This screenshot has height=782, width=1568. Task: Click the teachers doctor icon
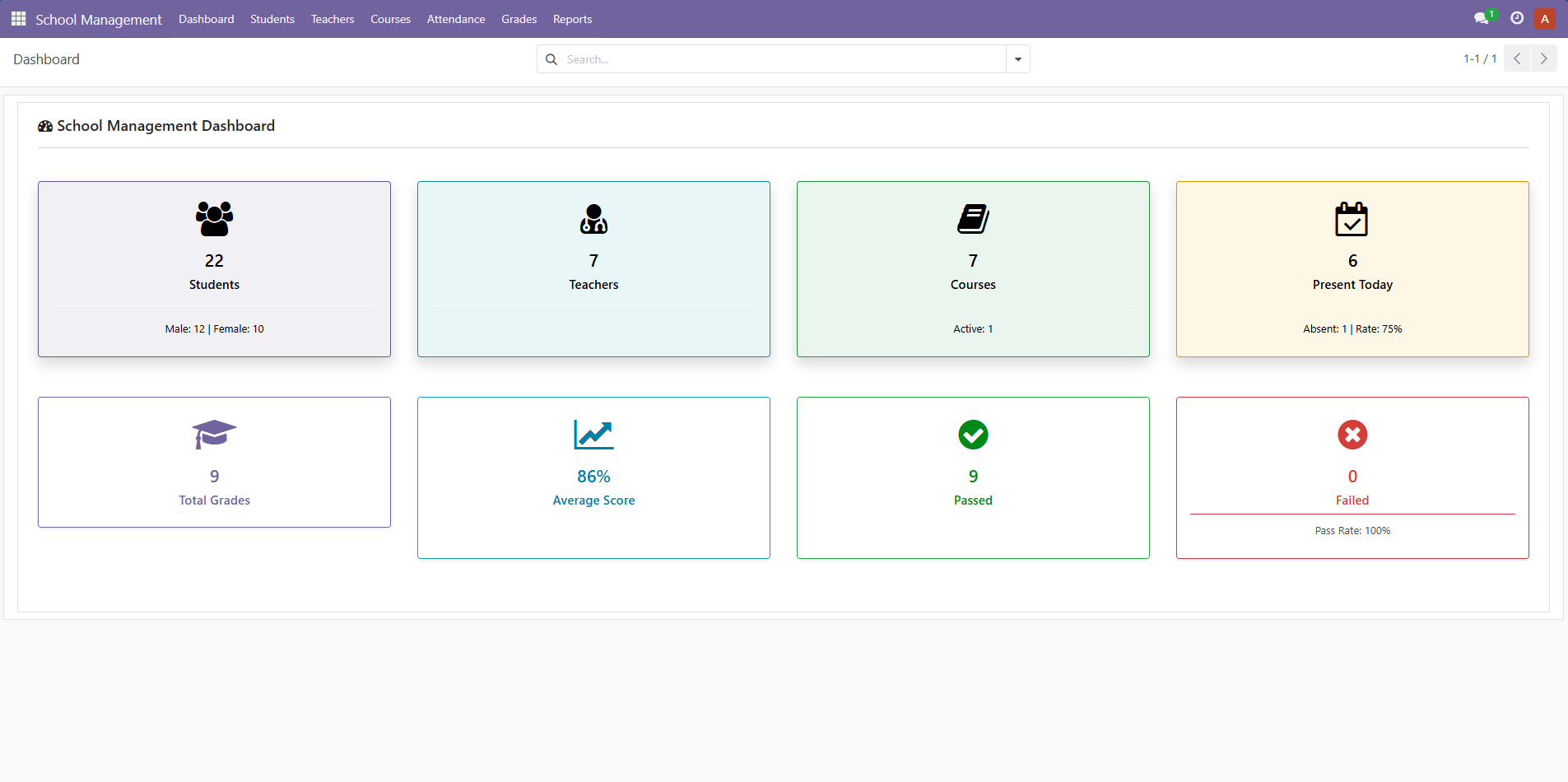[593, 219]
